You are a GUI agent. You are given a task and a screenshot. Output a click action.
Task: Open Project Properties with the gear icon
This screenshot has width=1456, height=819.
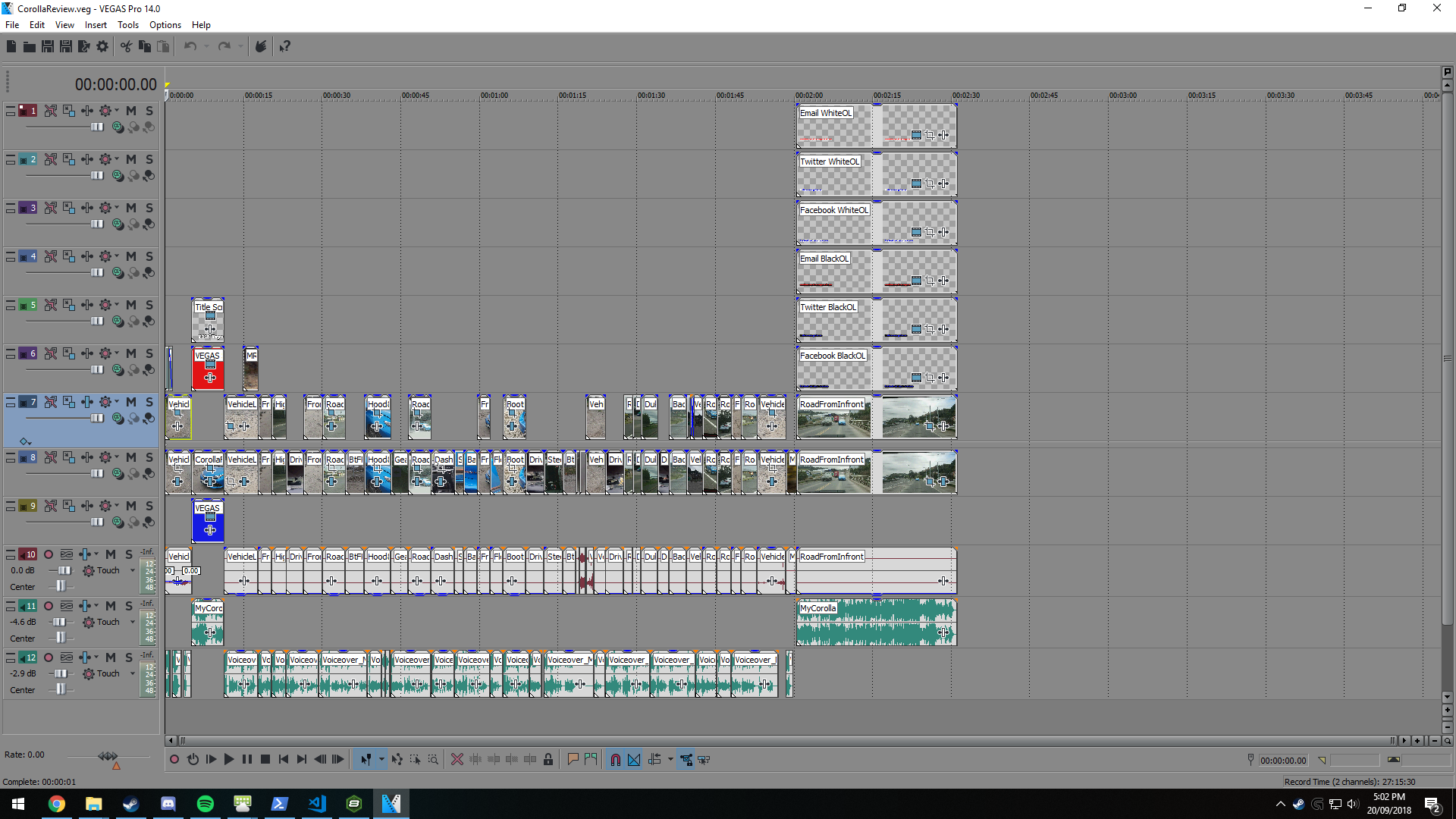tap(102, 46)
